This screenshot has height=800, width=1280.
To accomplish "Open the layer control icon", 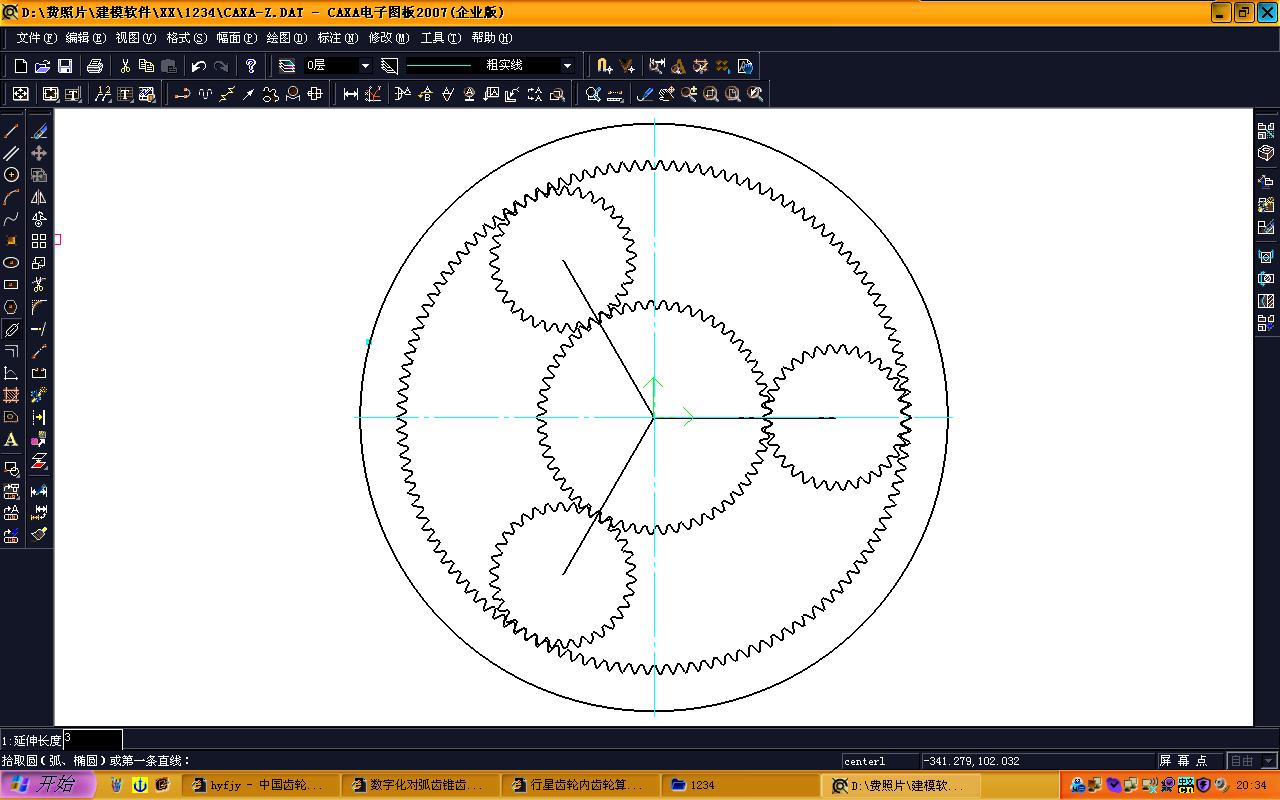I will (287, 66).
